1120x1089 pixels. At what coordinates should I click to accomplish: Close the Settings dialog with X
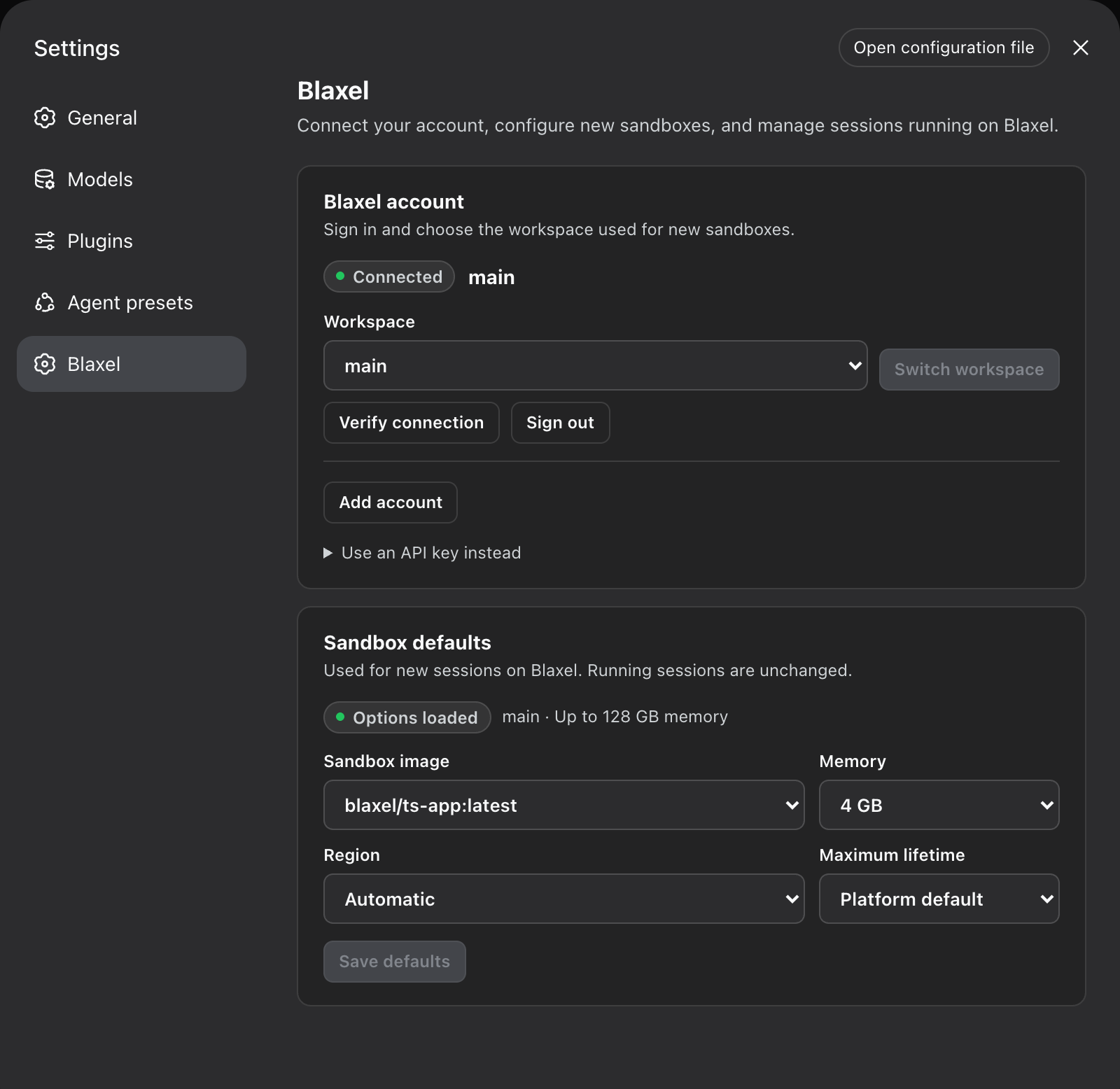click(x=1081, y=48)
